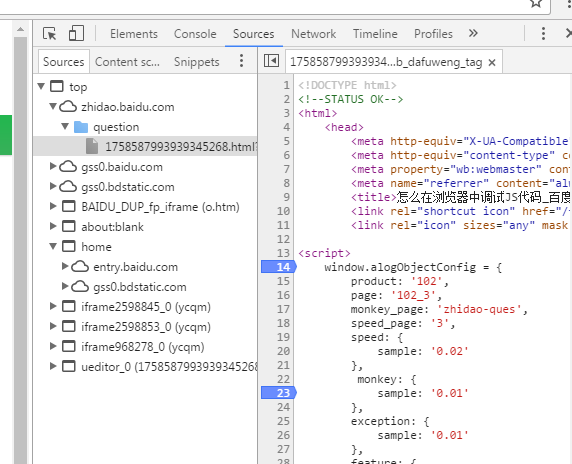Click the about:blank frame icon

[x=69, y=227]
